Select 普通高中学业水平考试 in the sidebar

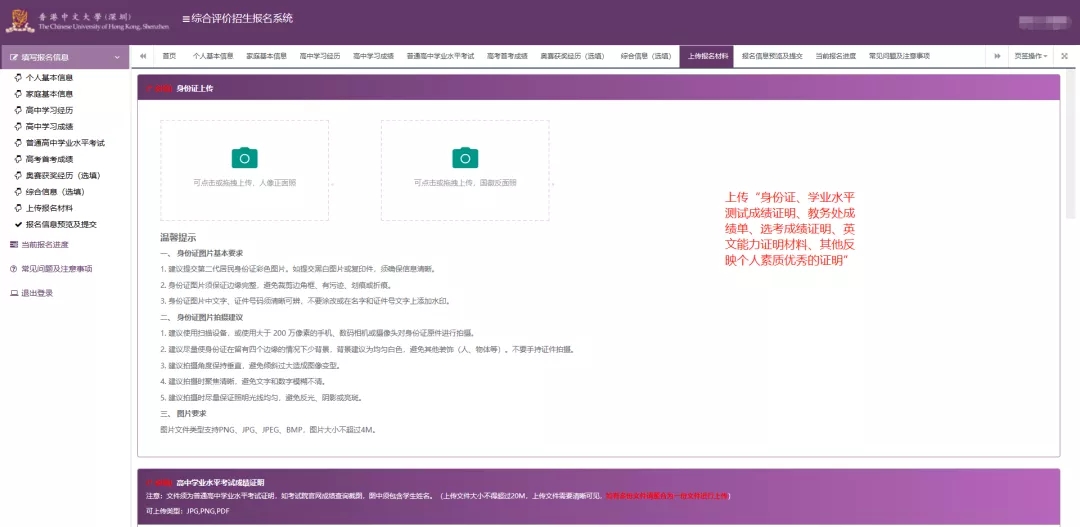(x=64, y=143)
